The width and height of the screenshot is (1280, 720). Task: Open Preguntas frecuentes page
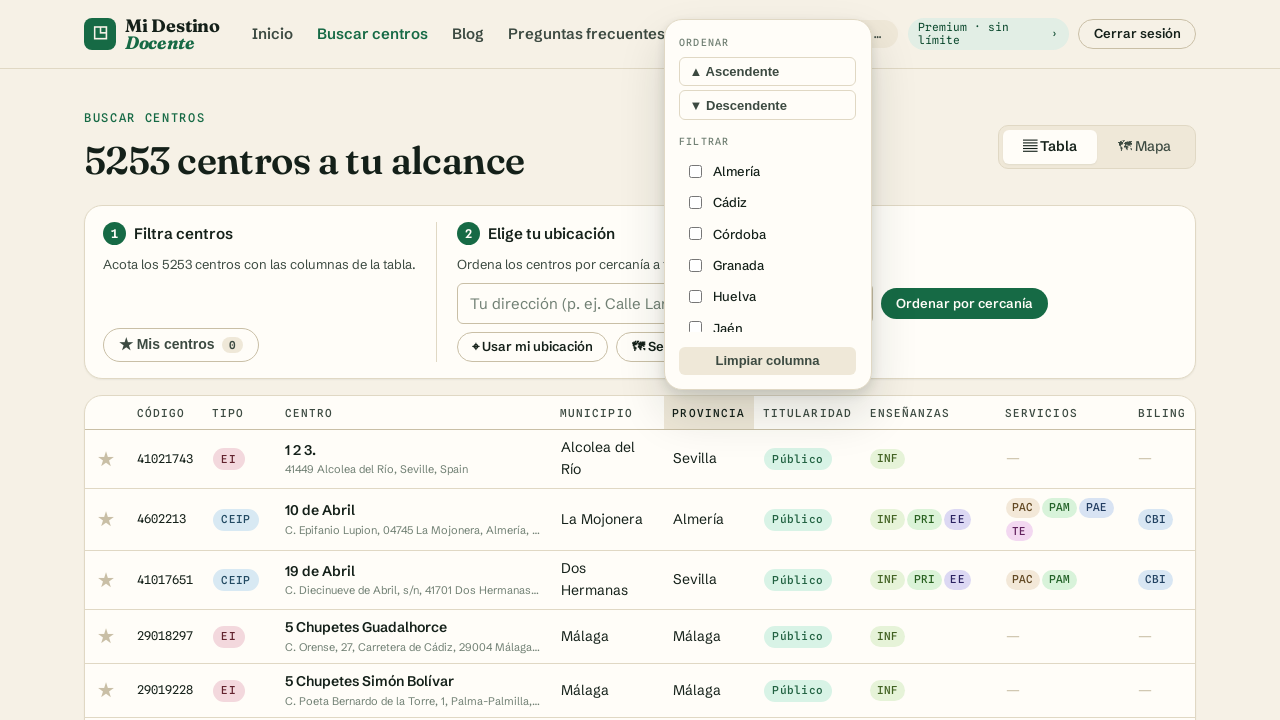tap(586, 34)
